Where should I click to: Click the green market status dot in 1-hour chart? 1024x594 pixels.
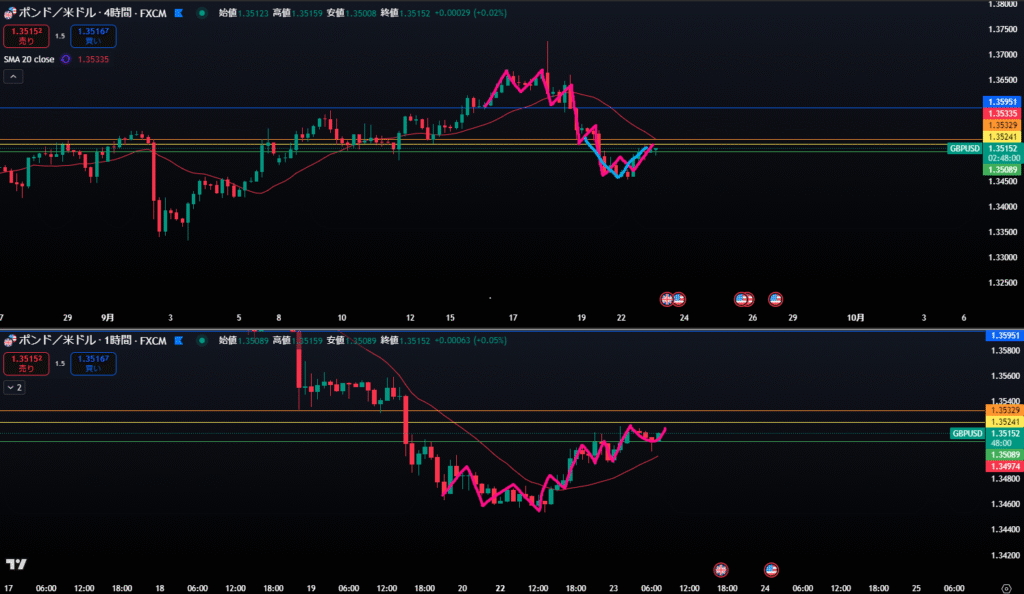click(x=203, y=340)
